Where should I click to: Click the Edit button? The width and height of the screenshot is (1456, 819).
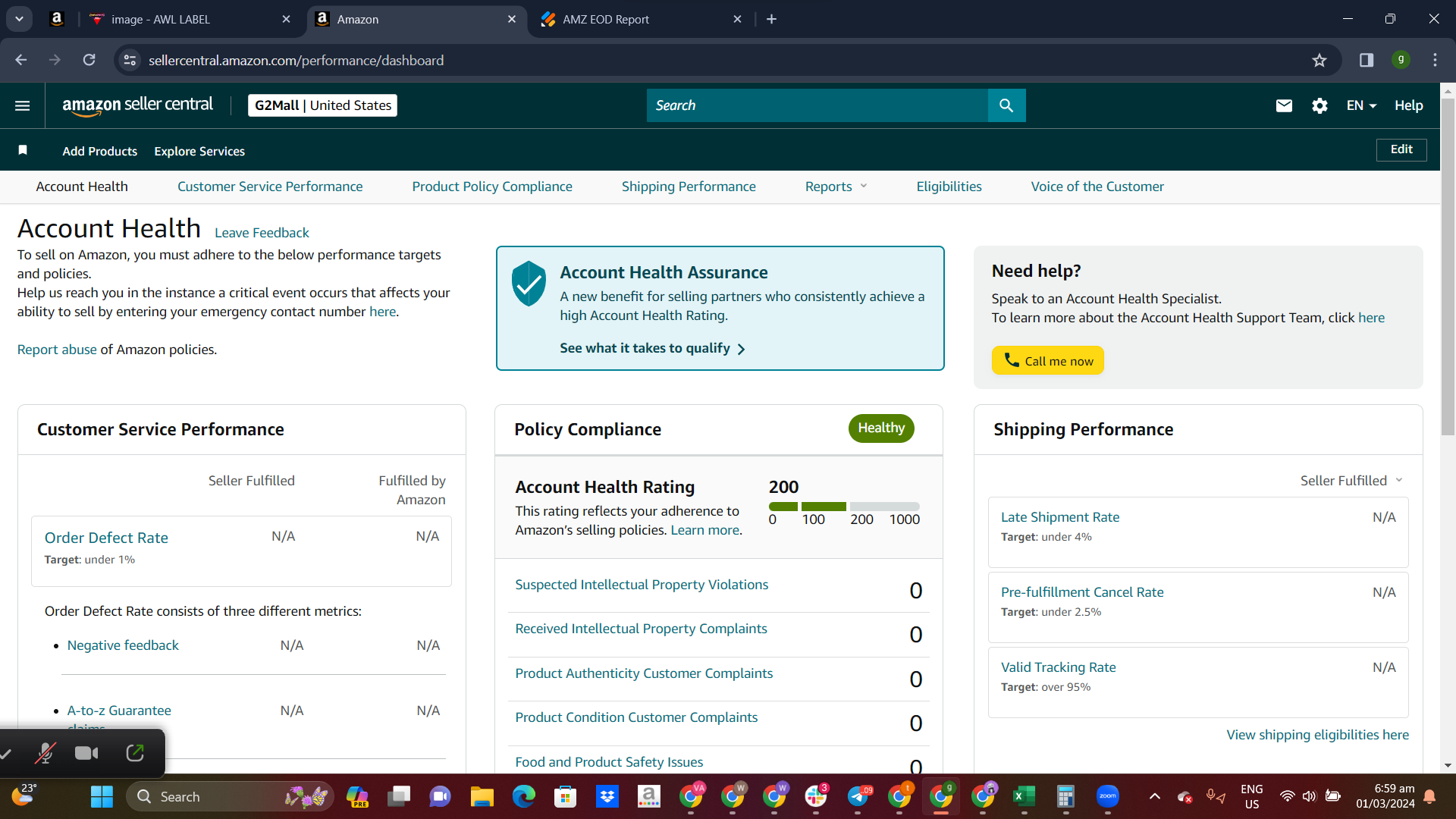pyautogui.click(x=1401, y=149)
